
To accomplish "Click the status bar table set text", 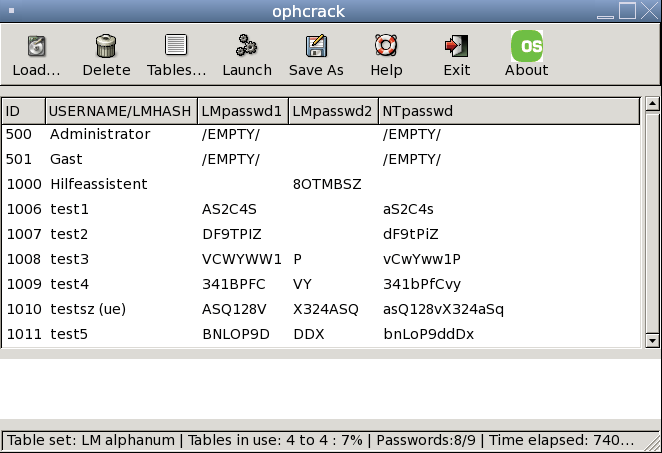I will tap(91, 440).
